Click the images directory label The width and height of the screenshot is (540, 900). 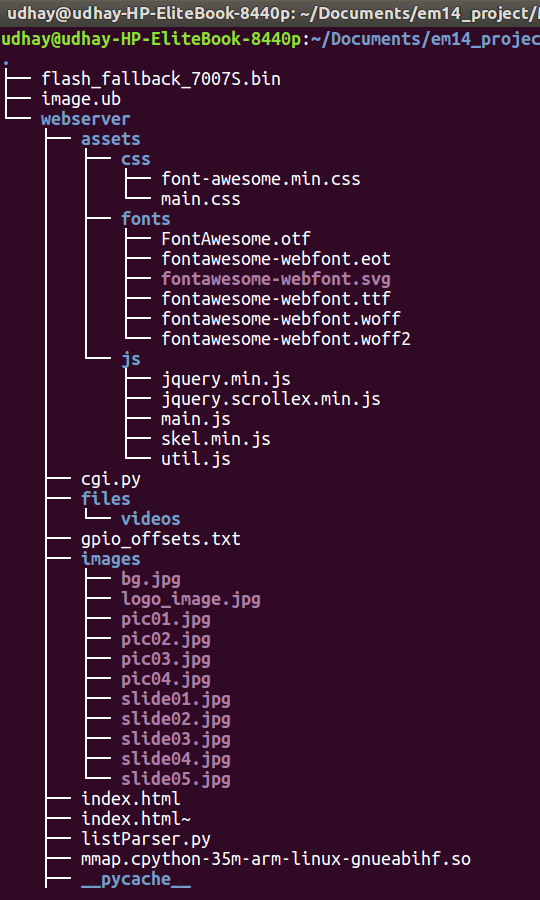[111, 559]
